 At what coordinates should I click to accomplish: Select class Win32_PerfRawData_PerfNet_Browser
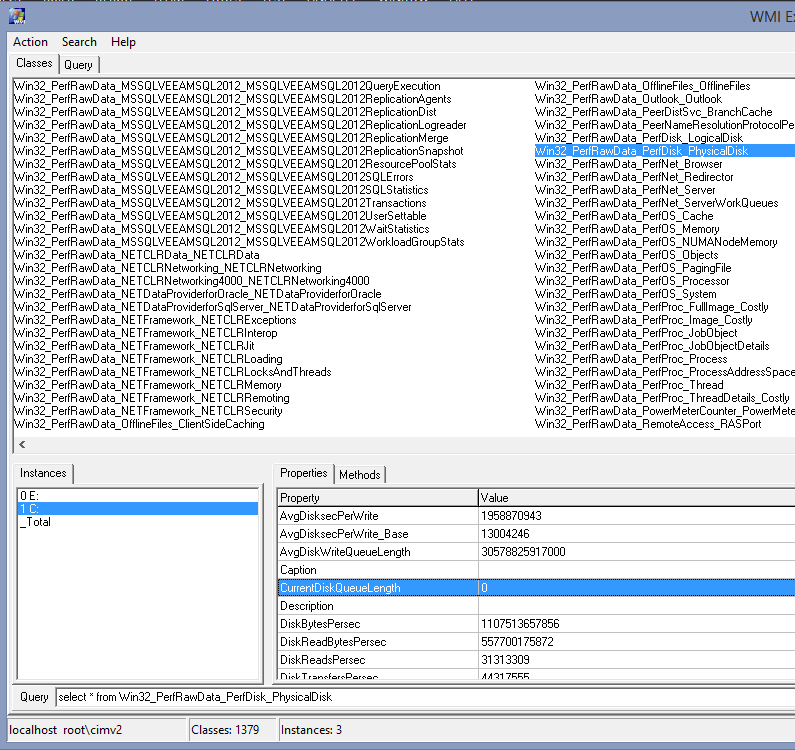[x=629, y=164]
